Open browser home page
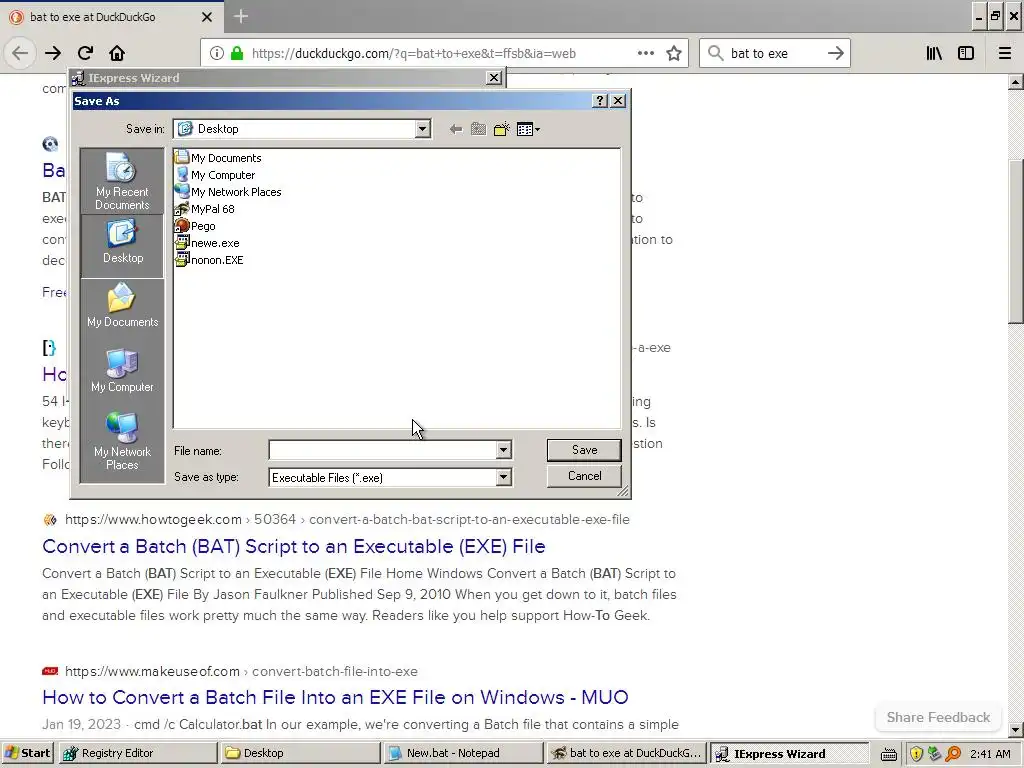 tap(117, 53)
